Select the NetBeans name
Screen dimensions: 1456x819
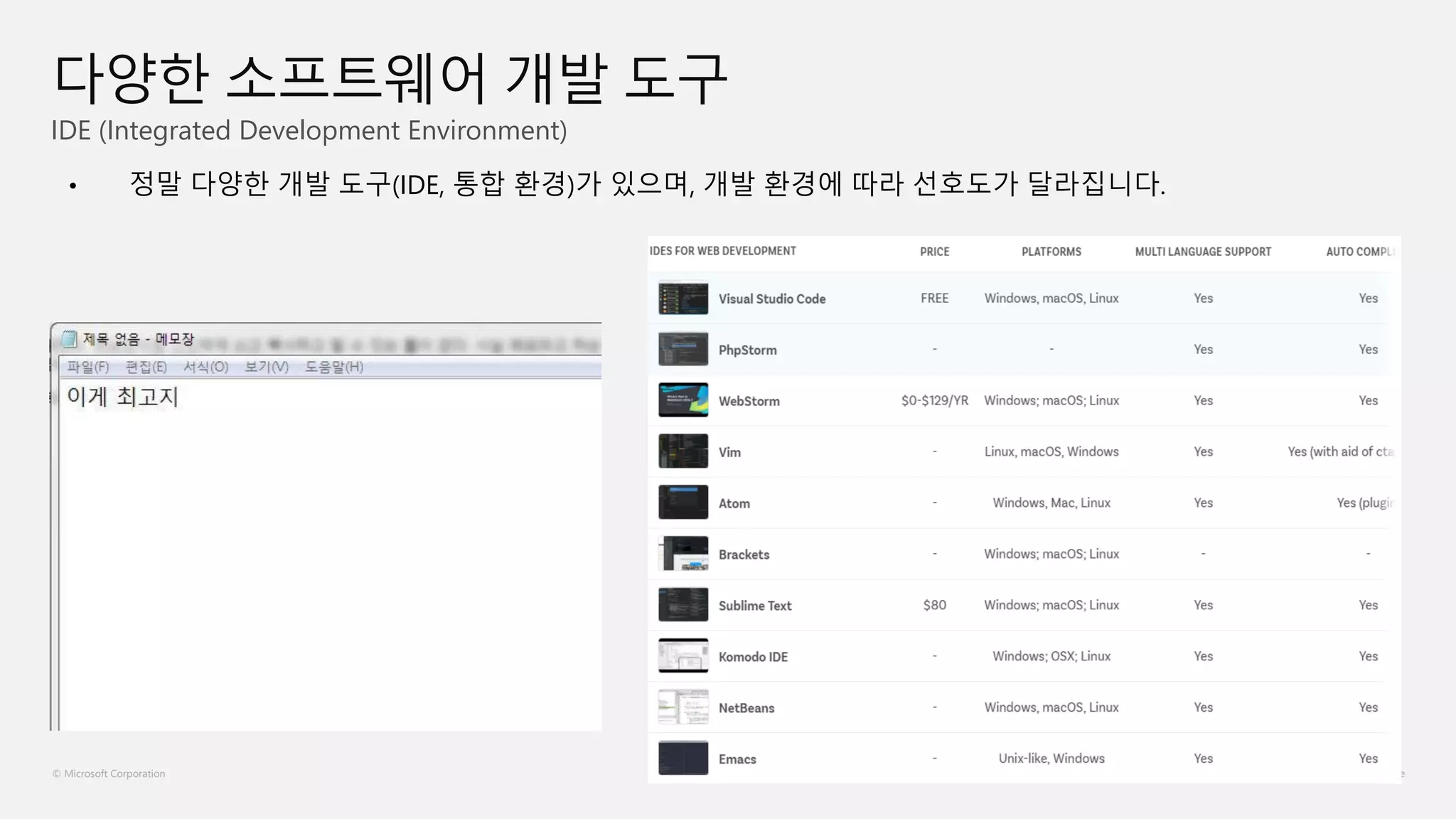tap(746, 708)
